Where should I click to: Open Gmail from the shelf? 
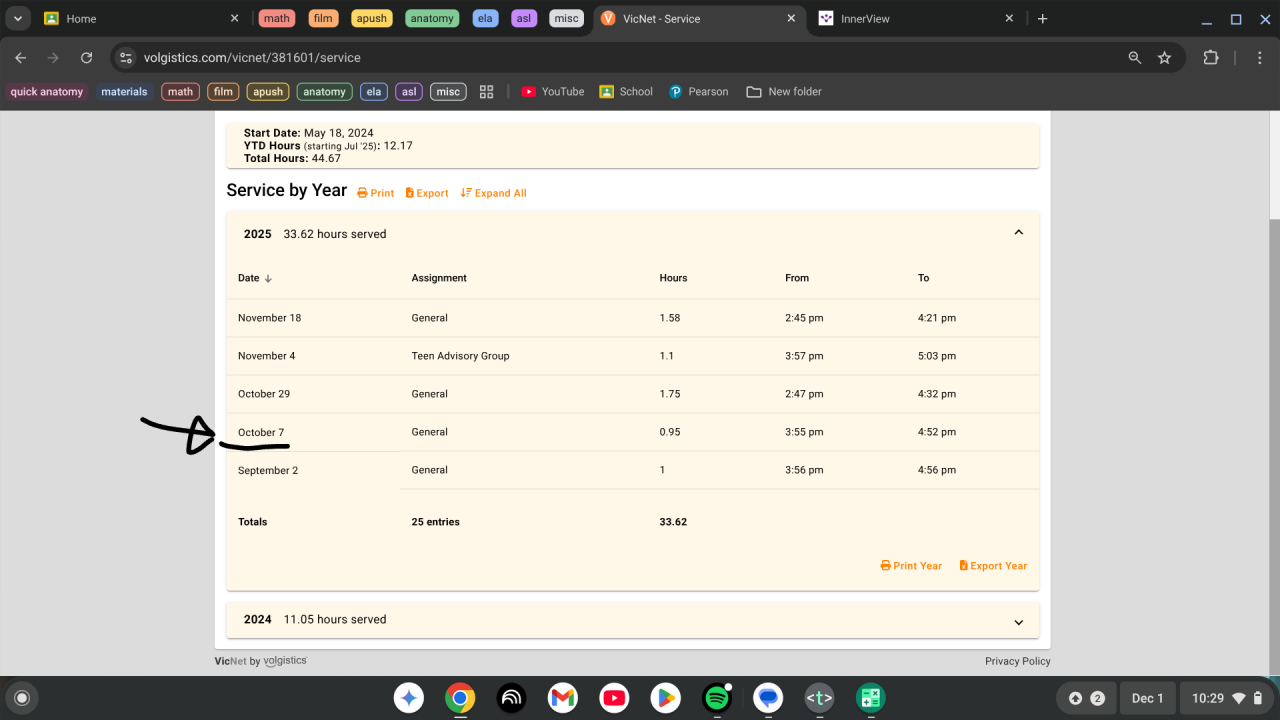pos(563,698)
